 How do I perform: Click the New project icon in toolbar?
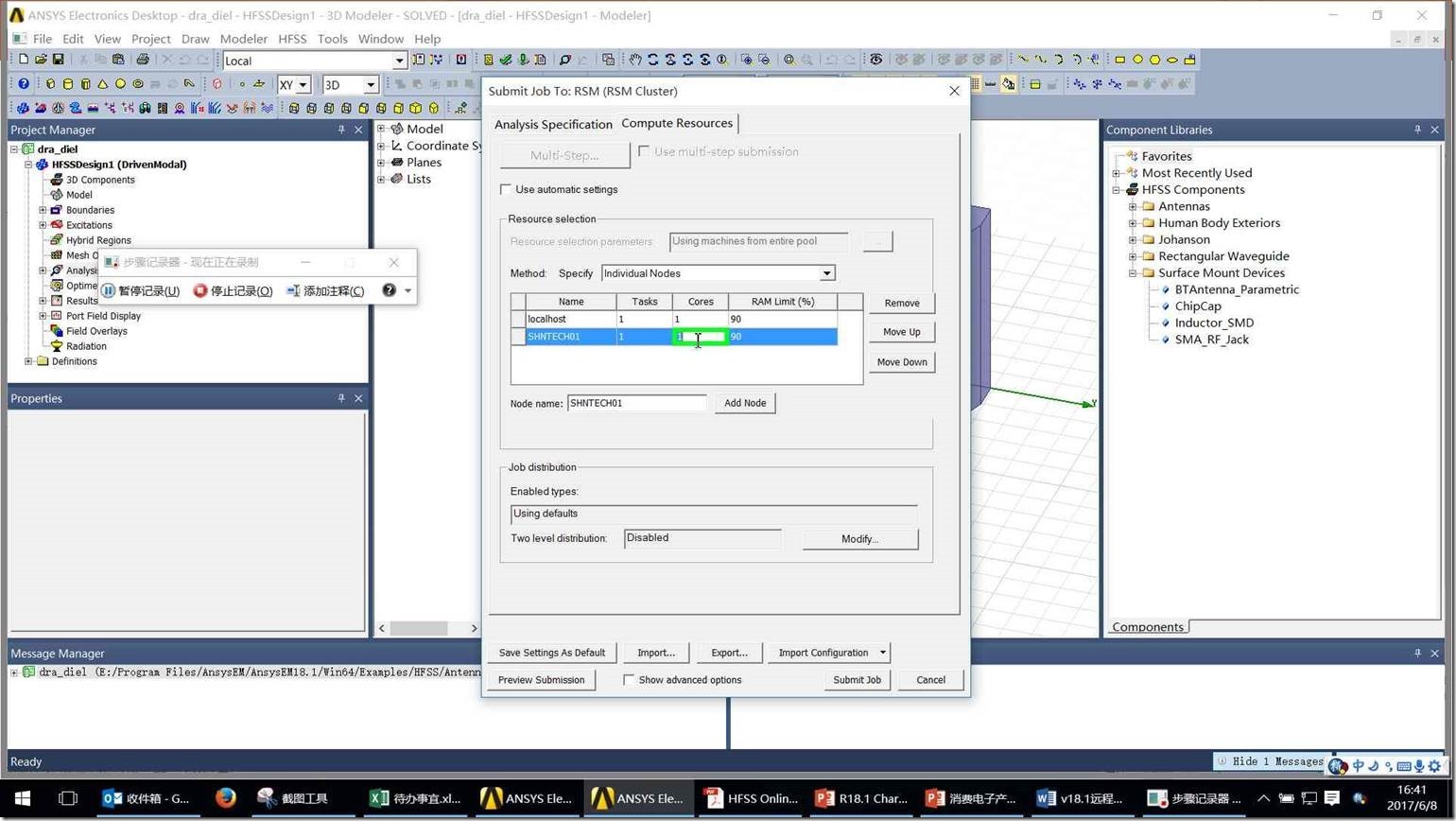[24, 60]
